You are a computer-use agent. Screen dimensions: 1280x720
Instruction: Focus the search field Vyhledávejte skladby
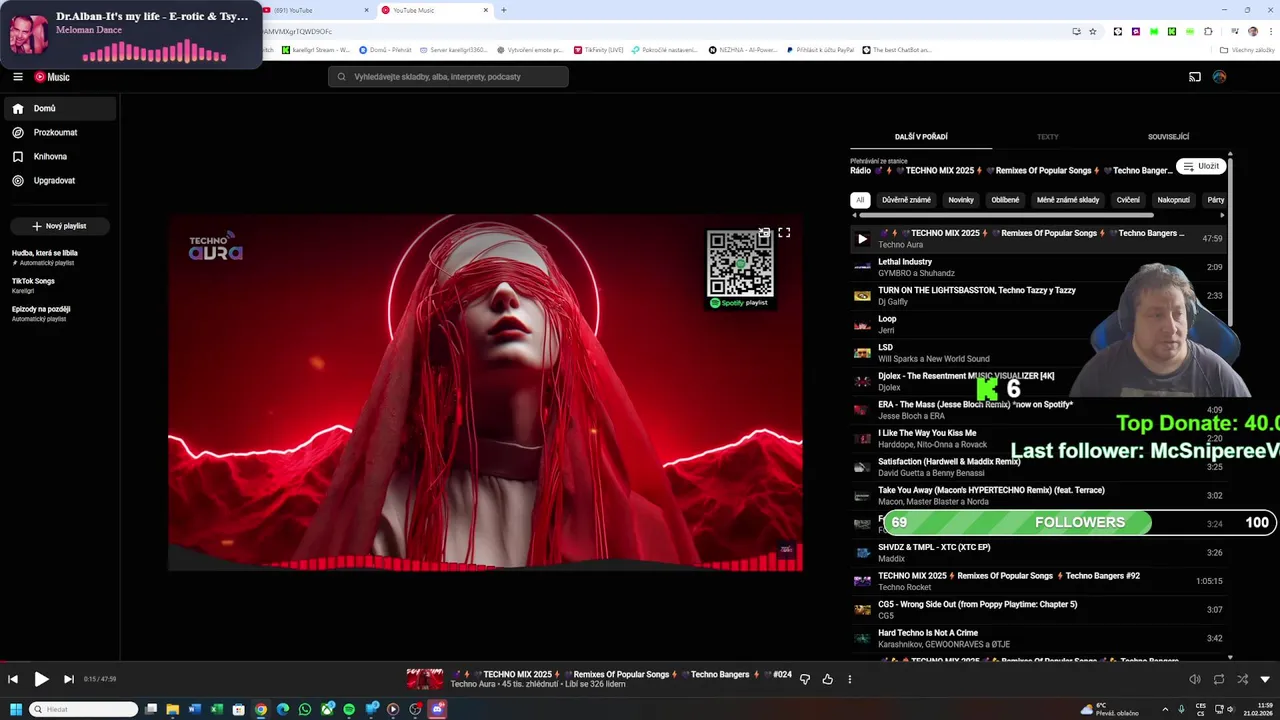pyautogui.click(x=448, y=77)
